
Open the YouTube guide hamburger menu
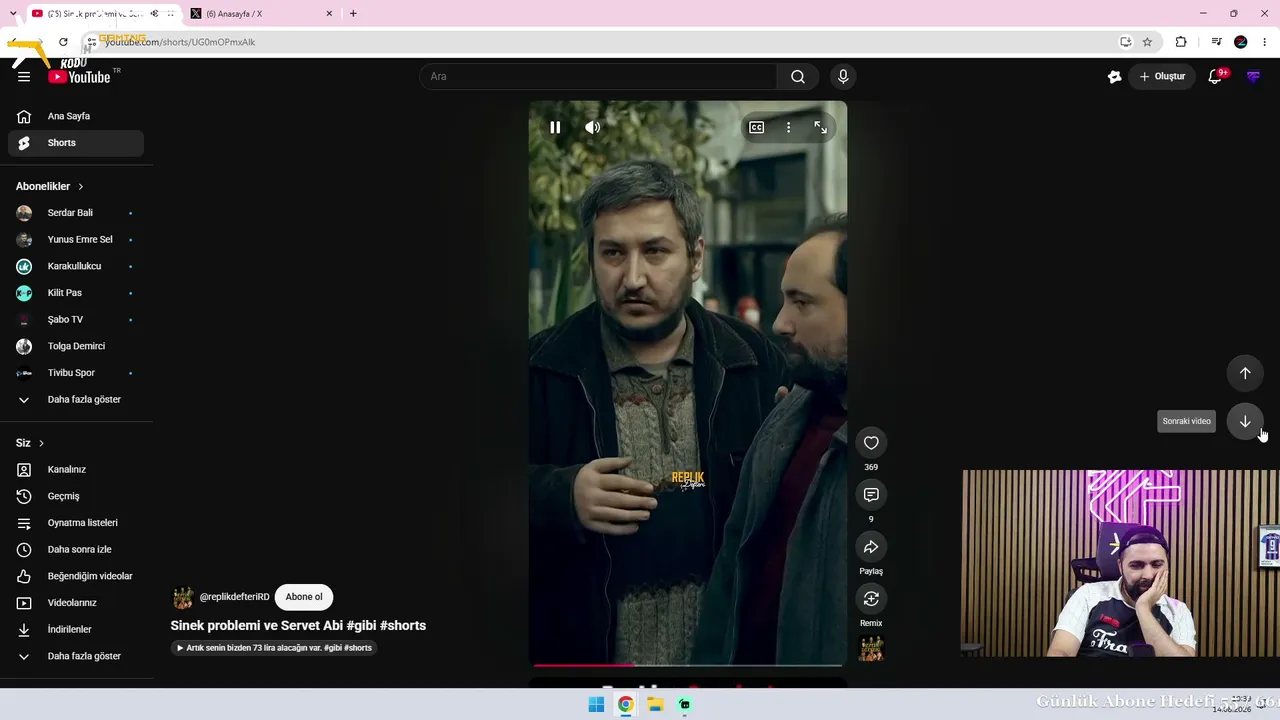point(24,77)
